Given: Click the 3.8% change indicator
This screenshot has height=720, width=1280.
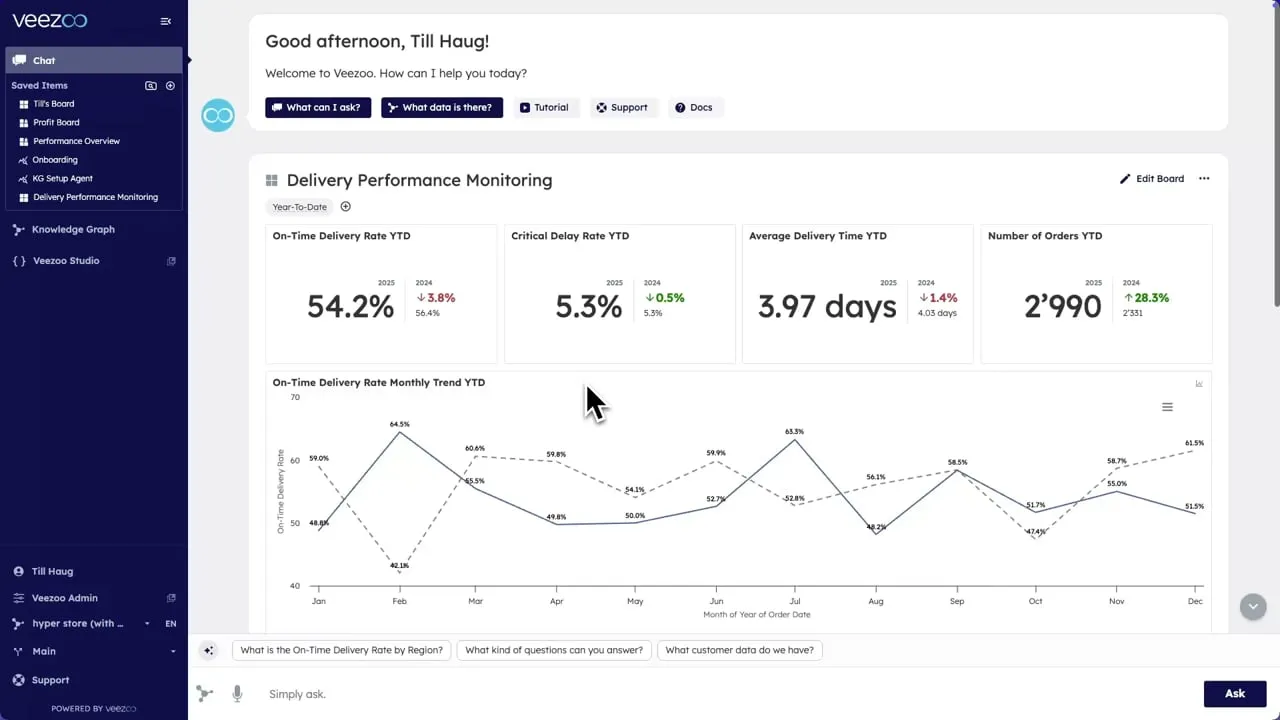Looking at the screenshot, I should point(436,298).
